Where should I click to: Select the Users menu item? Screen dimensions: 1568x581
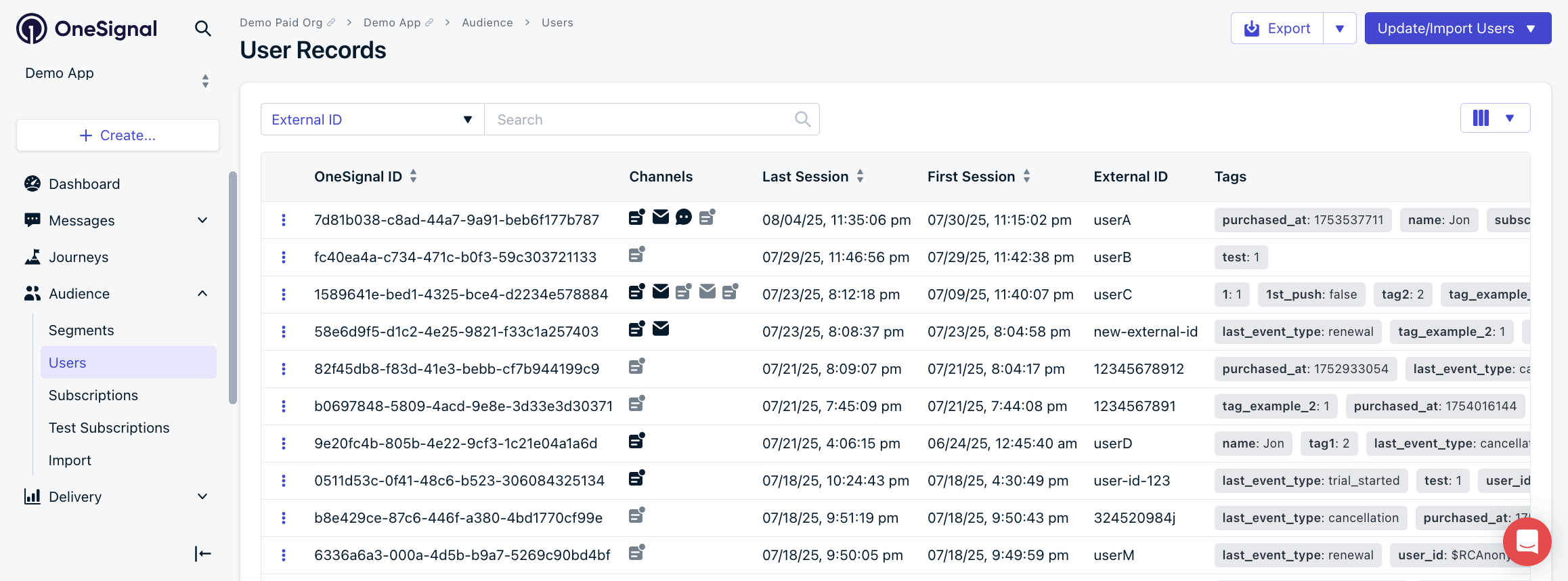click(129, 363)
